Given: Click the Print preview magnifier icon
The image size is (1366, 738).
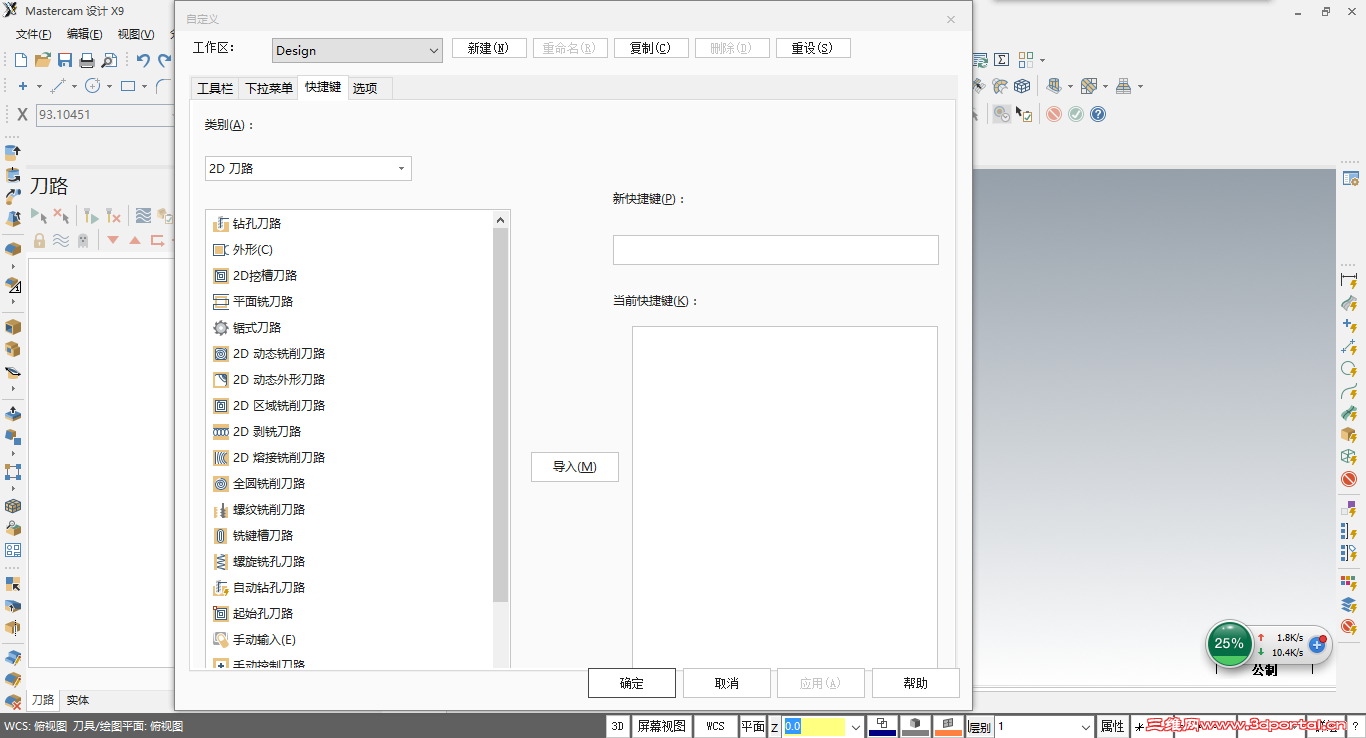Looking at the screenshot, I should coord(109,60).
